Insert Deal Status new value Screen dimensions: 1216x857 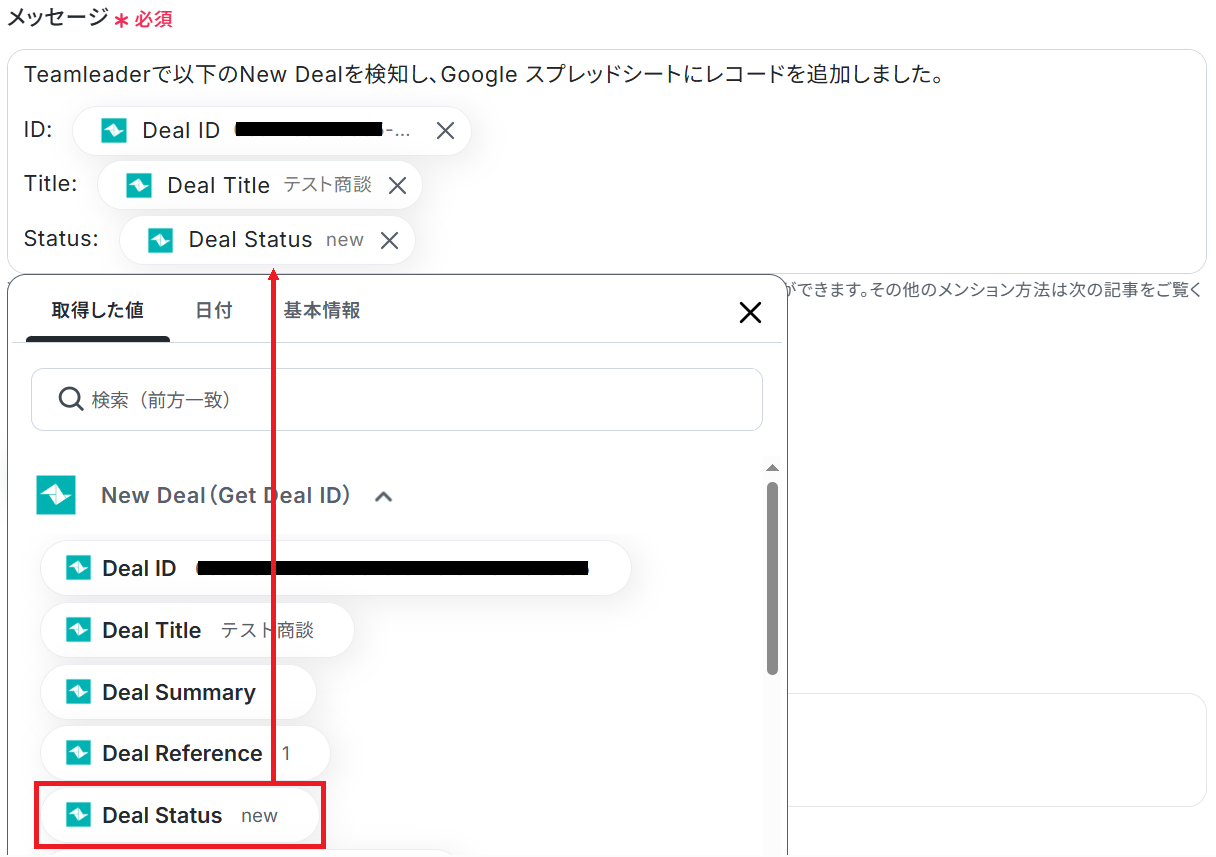180,815
